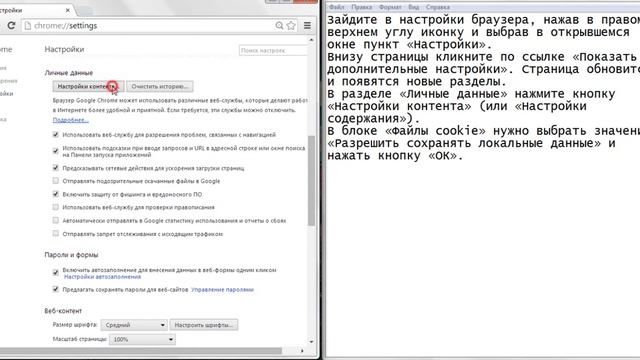Toggle autofill for web forms checkbox
Screen dimensions: 640x360
(56, 273)
